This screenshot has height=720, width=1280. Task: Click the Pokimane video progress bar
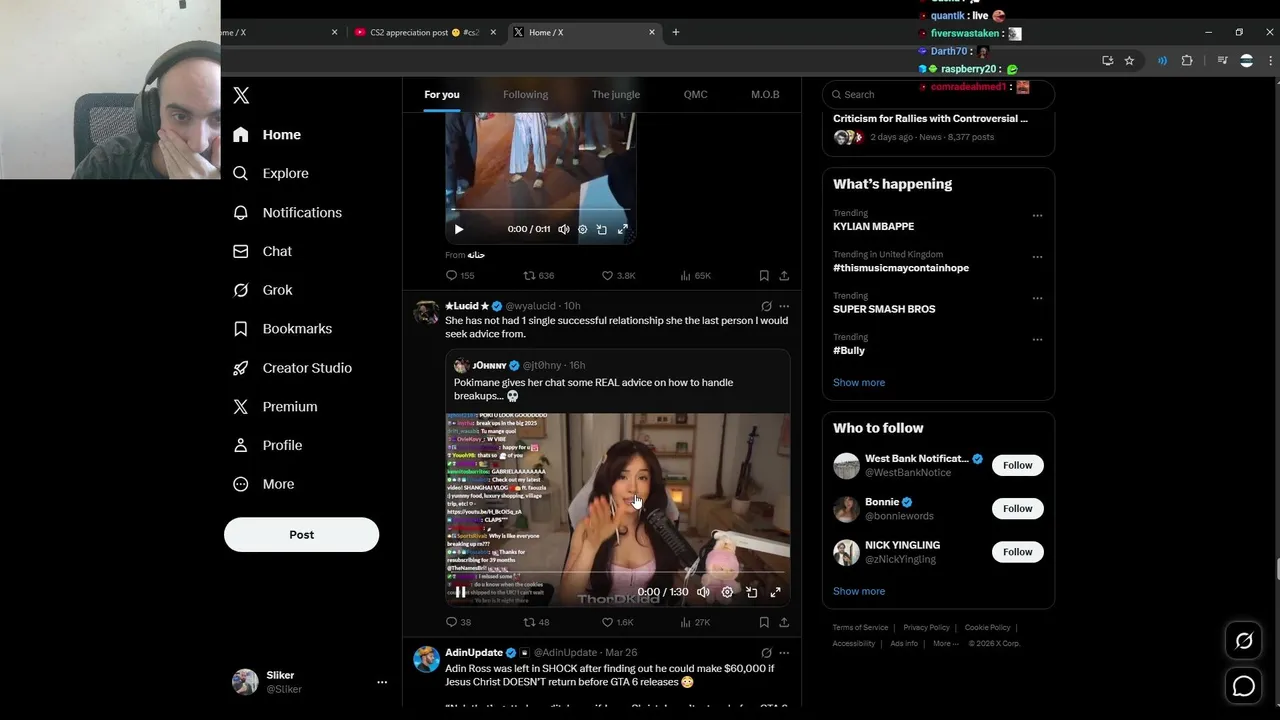pos(617,574)
